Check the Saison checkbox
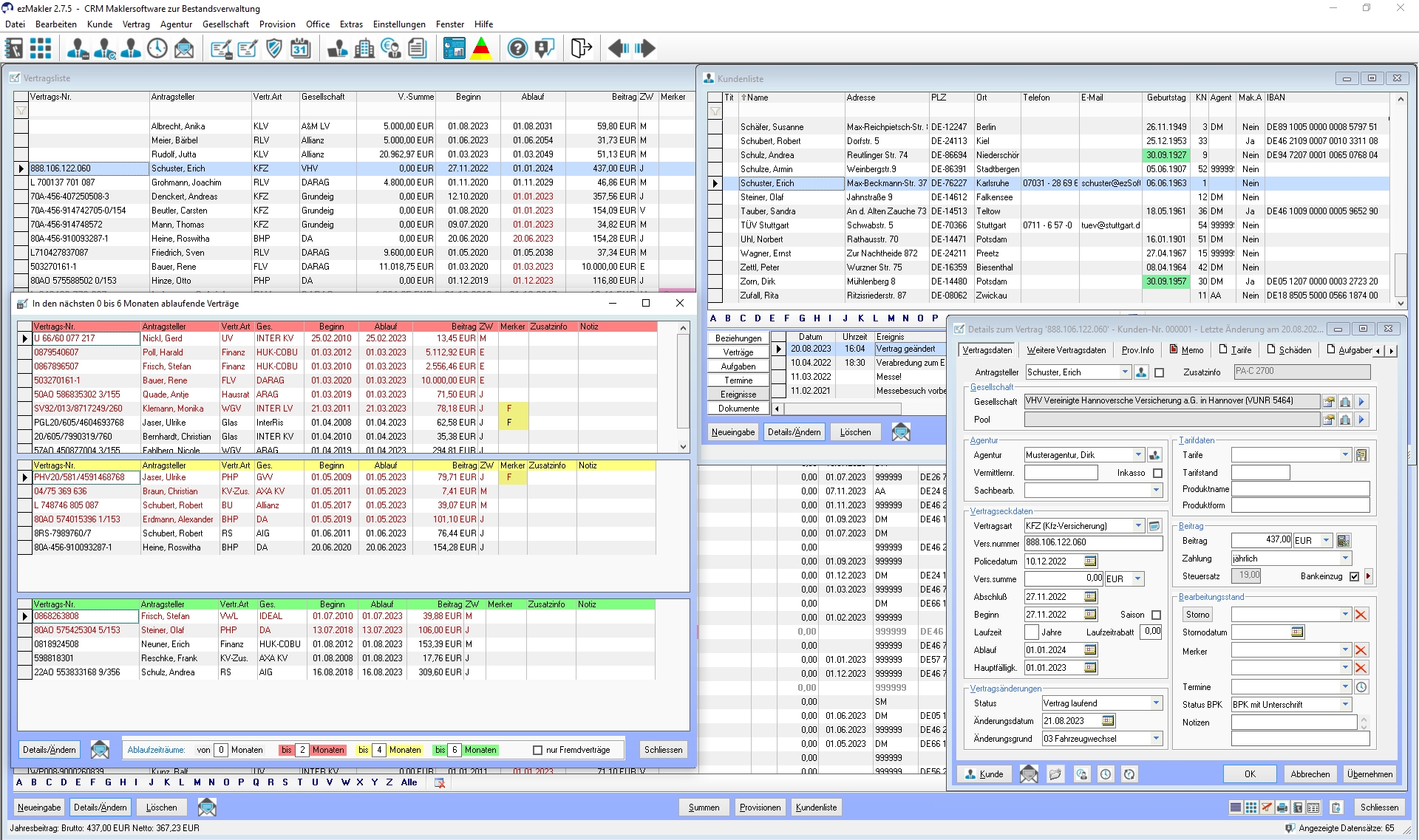 (x=1157, y=615)
